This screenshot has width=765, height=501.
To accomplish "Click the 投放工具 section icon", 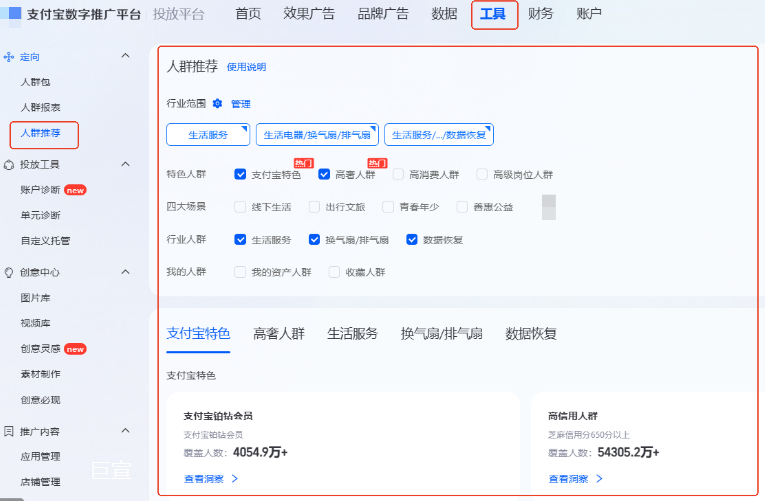I will [x=9, y=165].
